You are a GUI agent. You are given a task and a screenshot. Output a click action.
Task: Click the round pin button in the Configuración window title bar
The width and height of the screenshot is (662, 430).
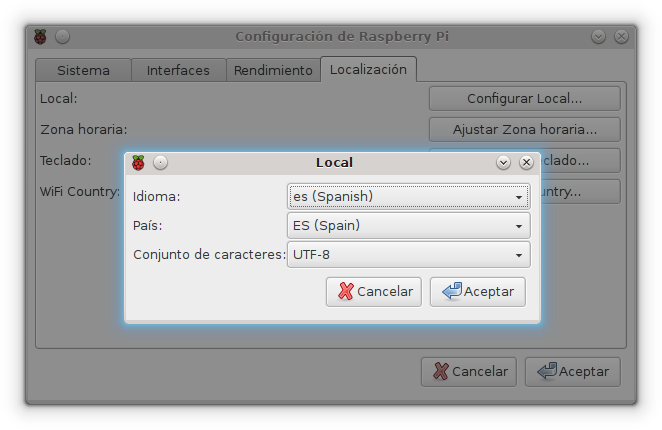click(x=62, y=37)
